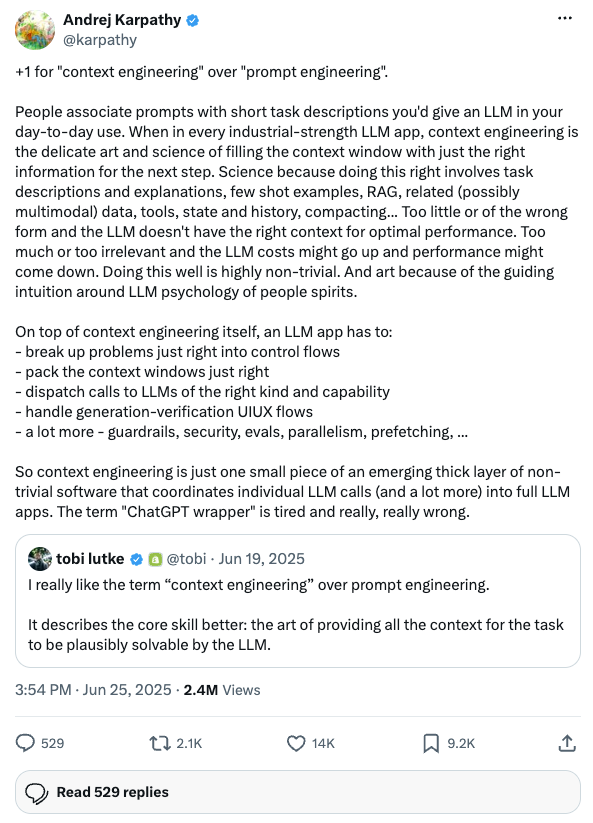Click the reply speech bubble icon

pos(25,743)
